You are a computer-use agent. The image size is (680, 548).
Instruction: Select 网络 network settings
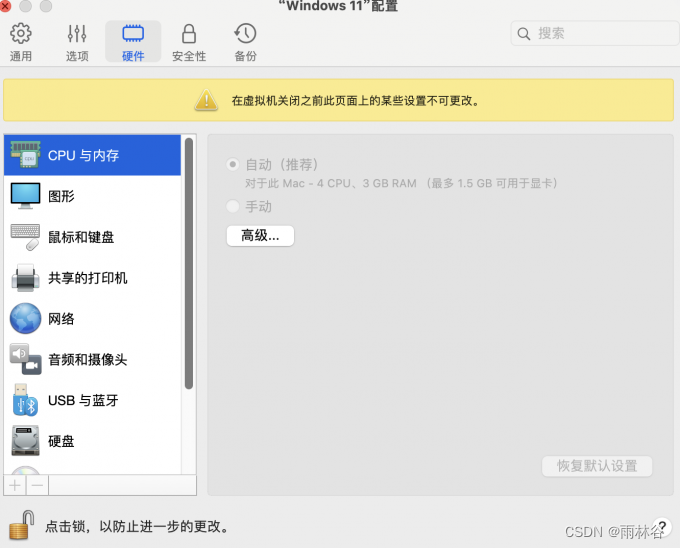(92, 319)
